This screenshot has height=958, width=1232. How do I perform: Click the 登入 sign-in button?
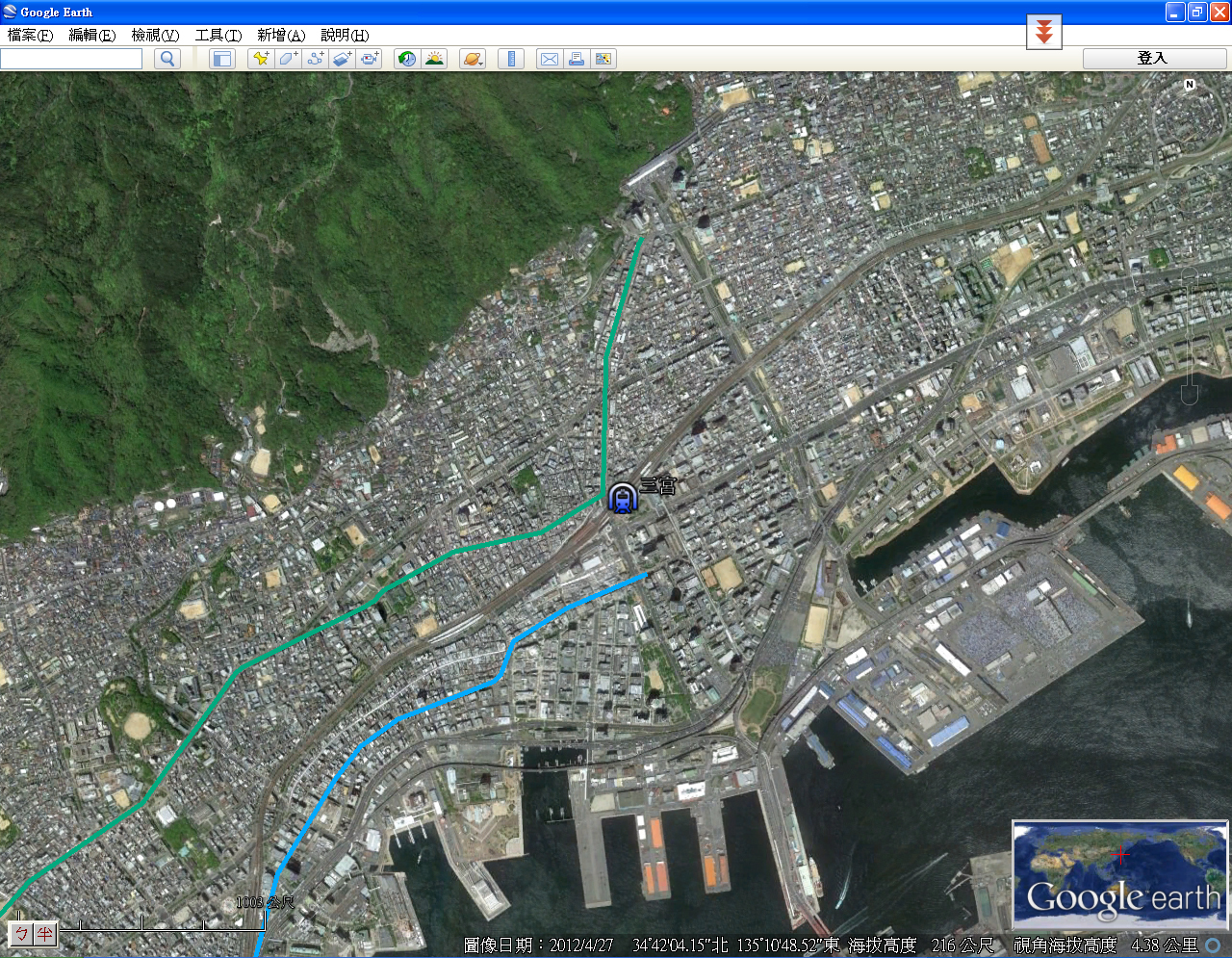pyautogui.click(x=1153, y=59)
